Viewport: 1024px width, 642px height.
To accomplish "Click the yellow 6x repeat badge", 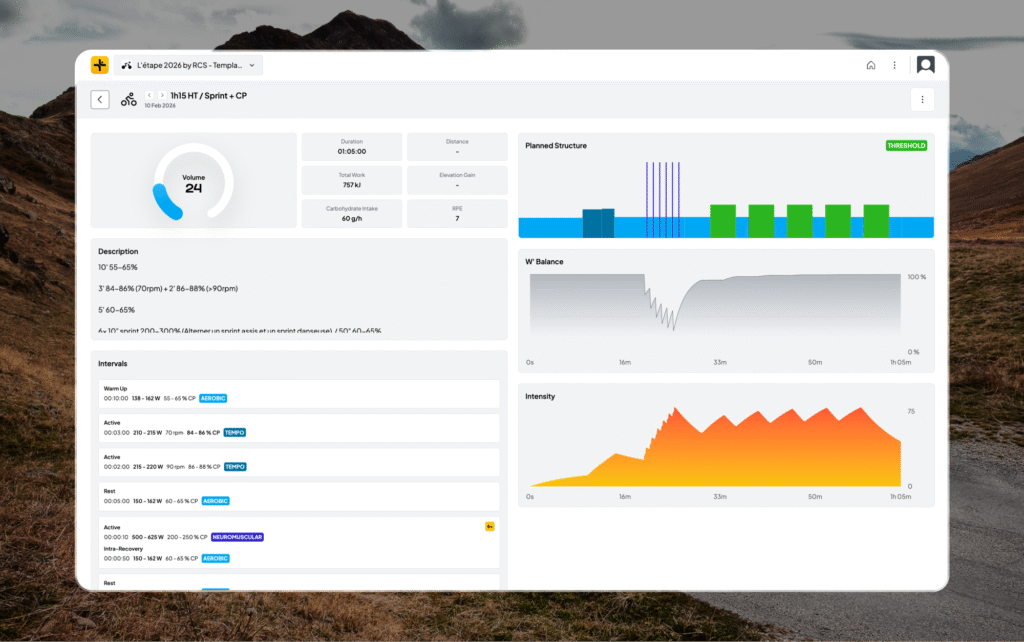I will pyautogui.click(x=490, y=526).
